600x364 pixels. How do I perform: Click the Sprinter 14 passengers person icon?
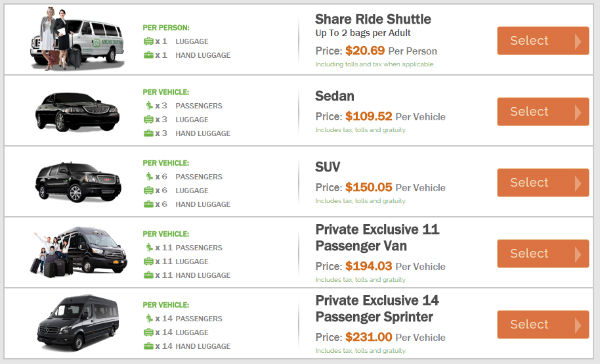coord(149,318)
